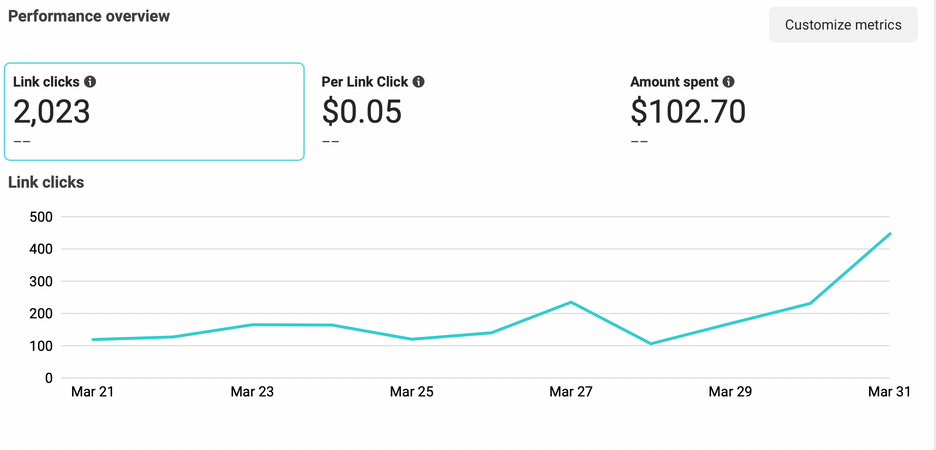The height and width of the screenshot is (450, 936).
Task: Click the Mar 28 dip on chart line
Action: click(651, 344)
